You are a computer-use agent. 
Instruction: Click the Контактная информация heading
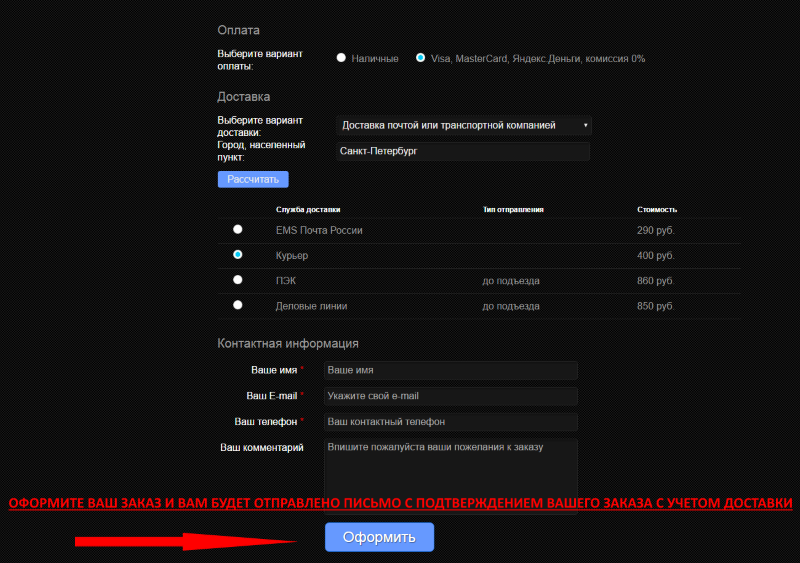[x=288, y=344]
